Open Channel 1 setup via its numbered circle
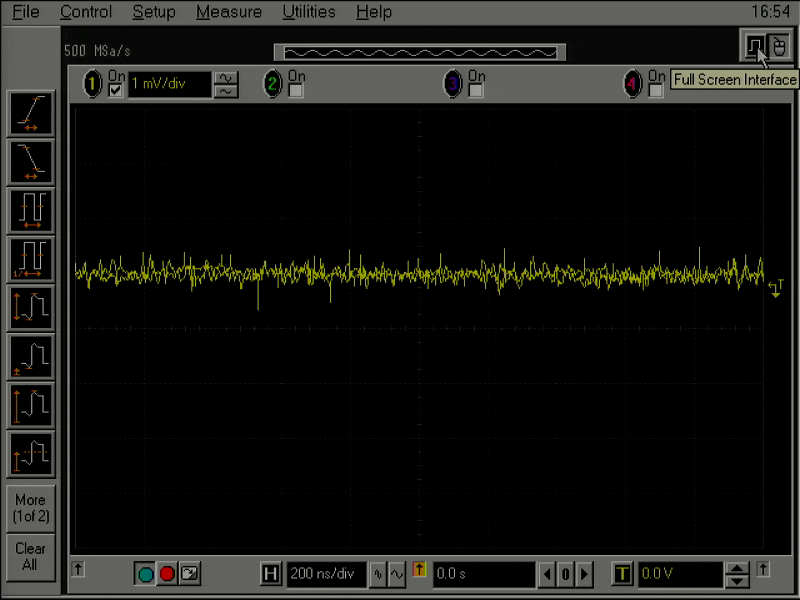Viewport: 800px width, 600px height. 92,84
